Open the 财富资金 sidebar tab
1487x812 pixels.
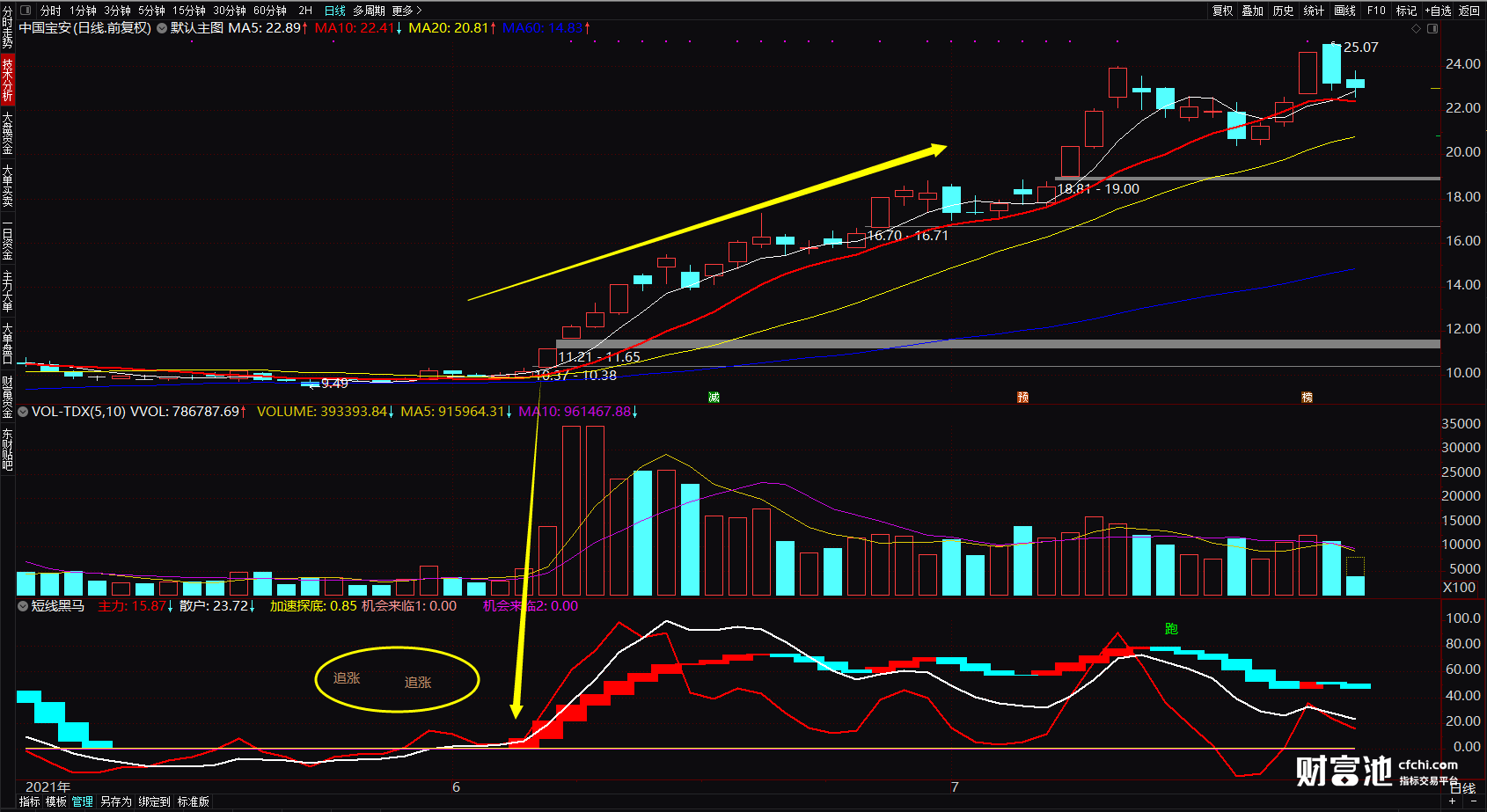pyautogui.click(x=7, y=397)
